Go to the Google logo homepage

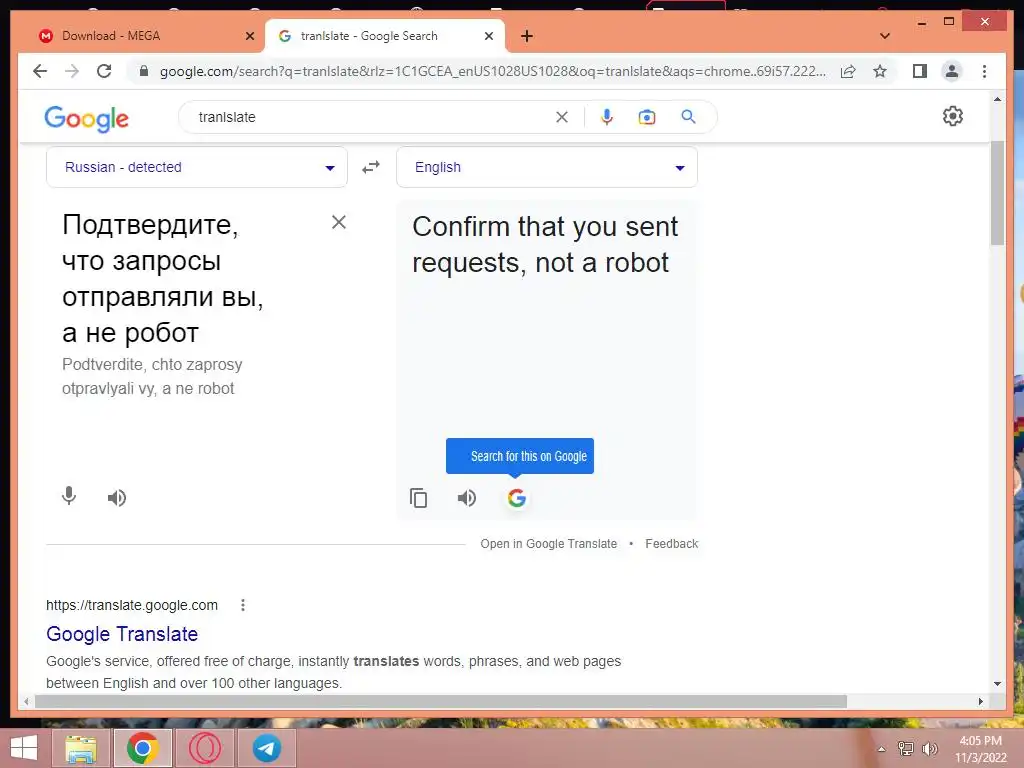pos(86,118)
